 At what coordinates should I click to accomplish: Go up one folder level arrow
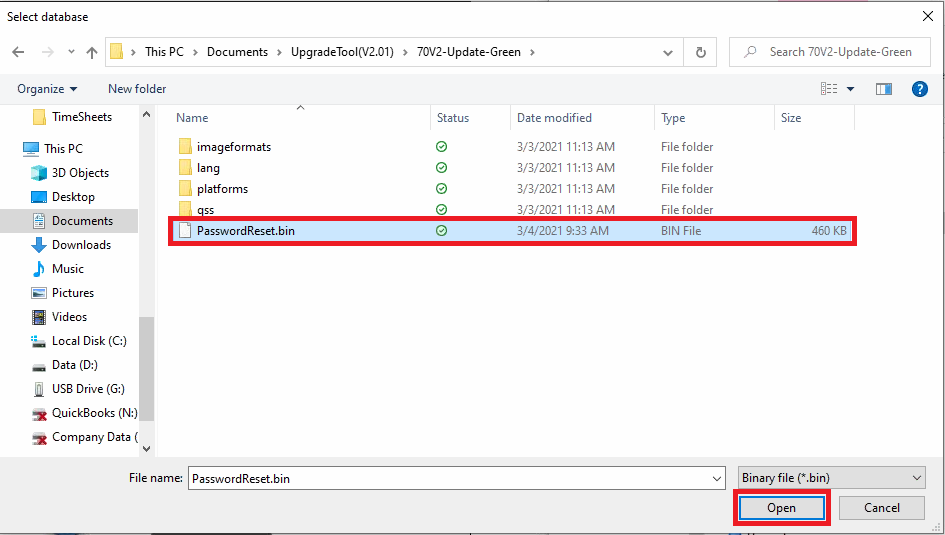coord(92,52)
